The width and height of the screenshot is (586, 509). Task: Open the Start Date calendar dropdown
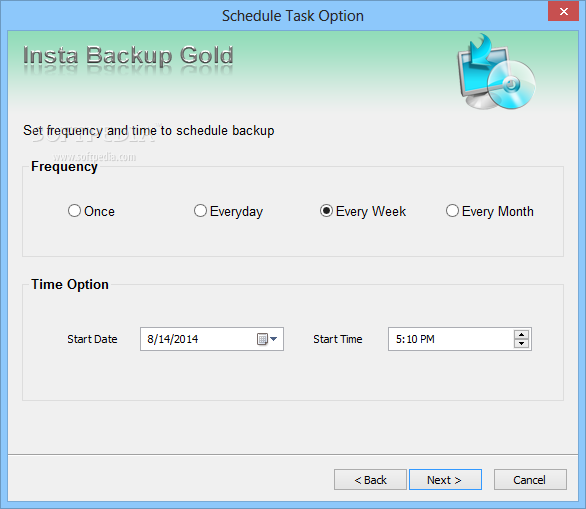pos(267,339)
